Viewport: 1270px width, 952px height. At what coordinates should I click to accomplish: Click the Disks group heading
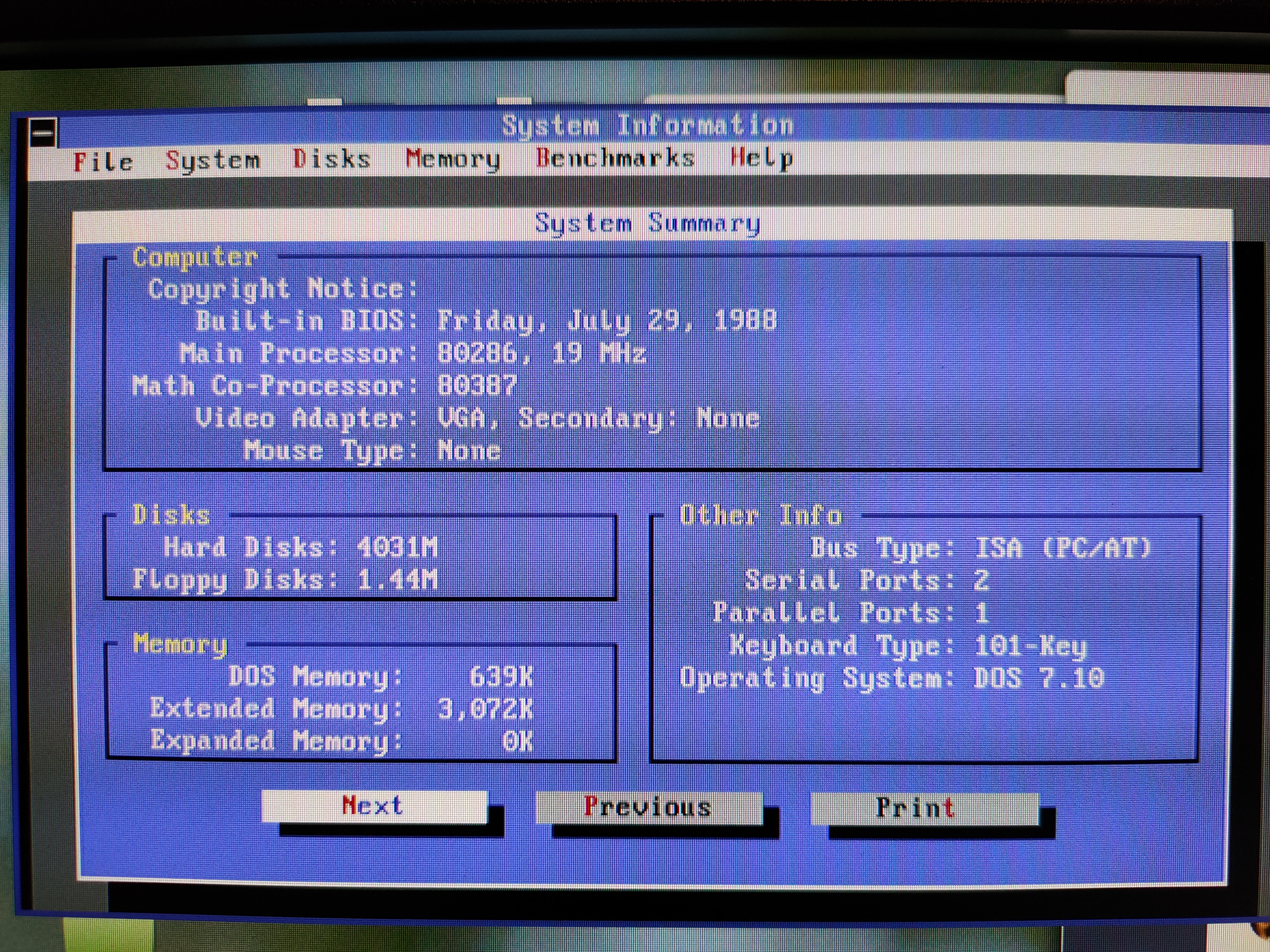click(x=171, y=515)
